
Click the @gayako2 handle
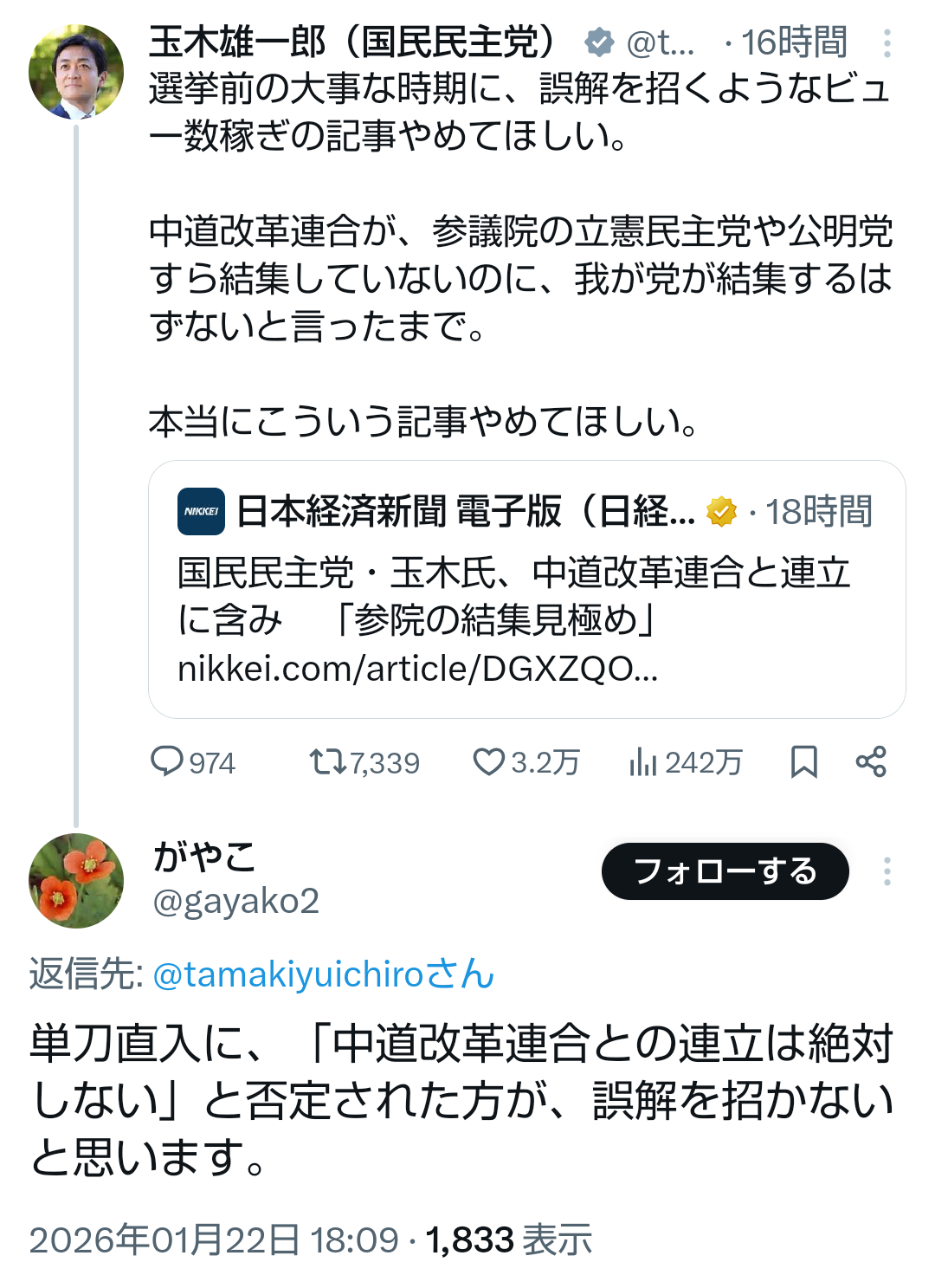pos(236,902)
